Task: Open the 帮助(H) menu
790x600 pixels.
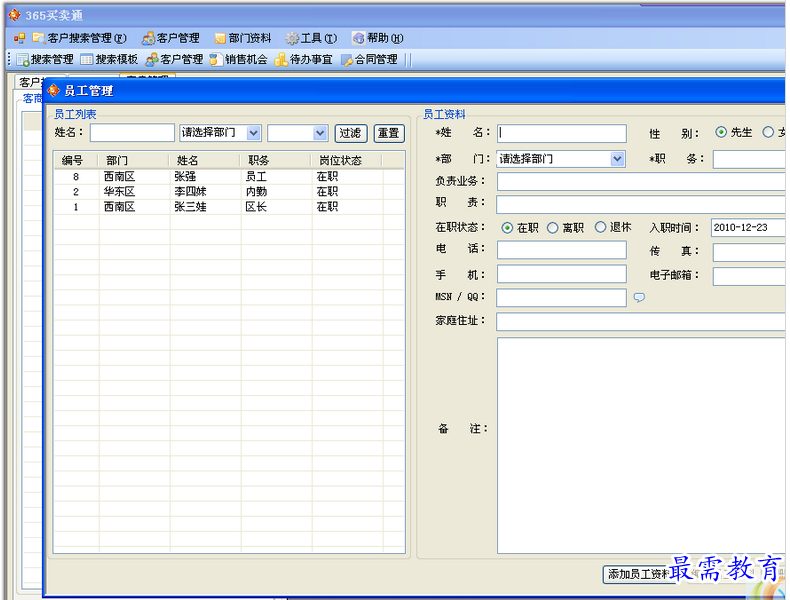Action: 377,38
